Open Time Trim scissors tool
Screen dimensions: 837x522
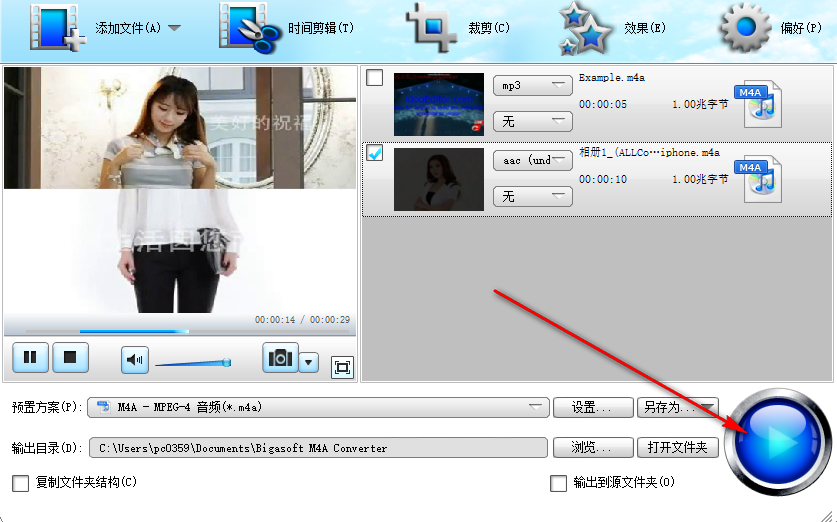(249, 28)
